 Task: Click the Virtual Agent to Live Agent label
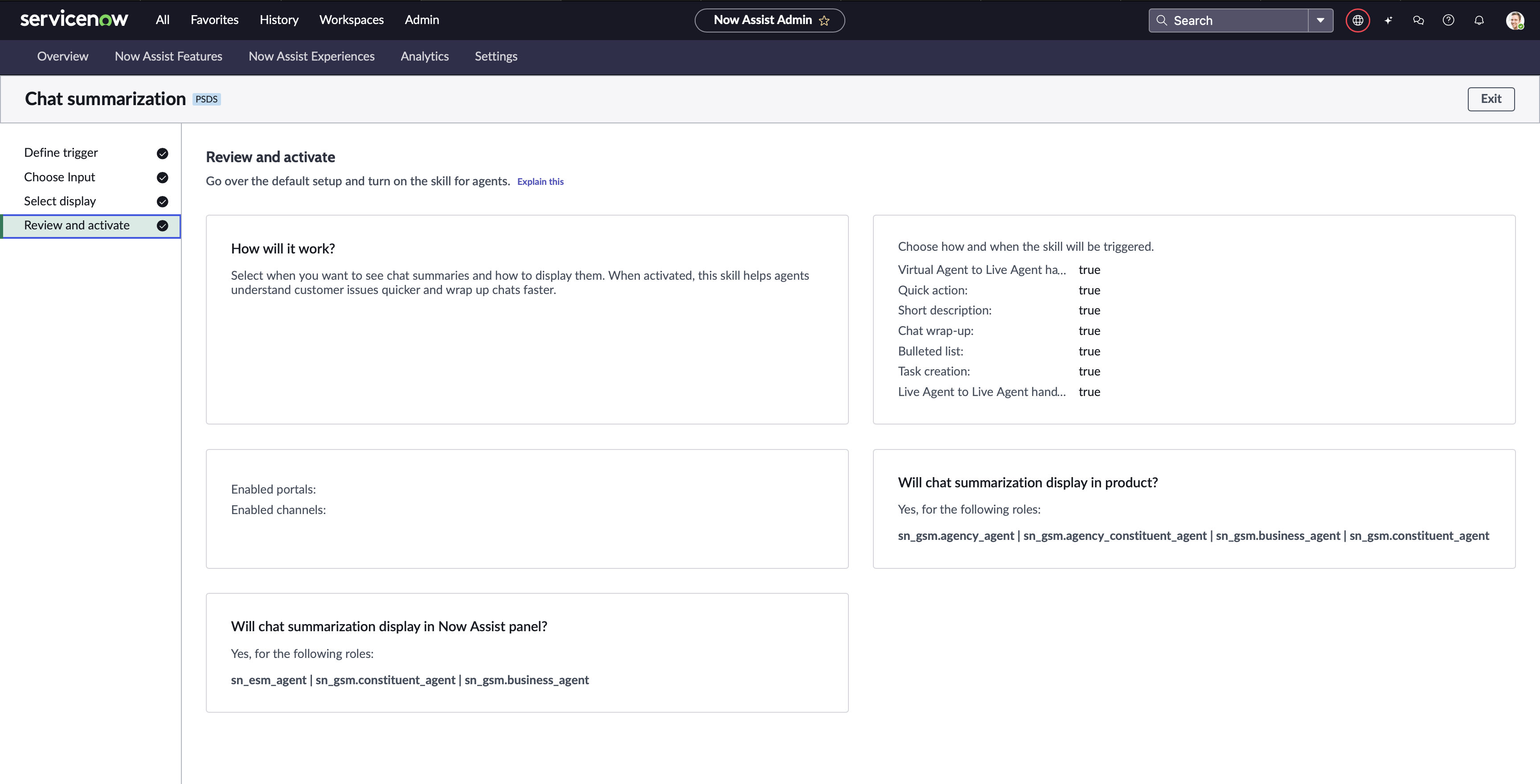[982, 269]
